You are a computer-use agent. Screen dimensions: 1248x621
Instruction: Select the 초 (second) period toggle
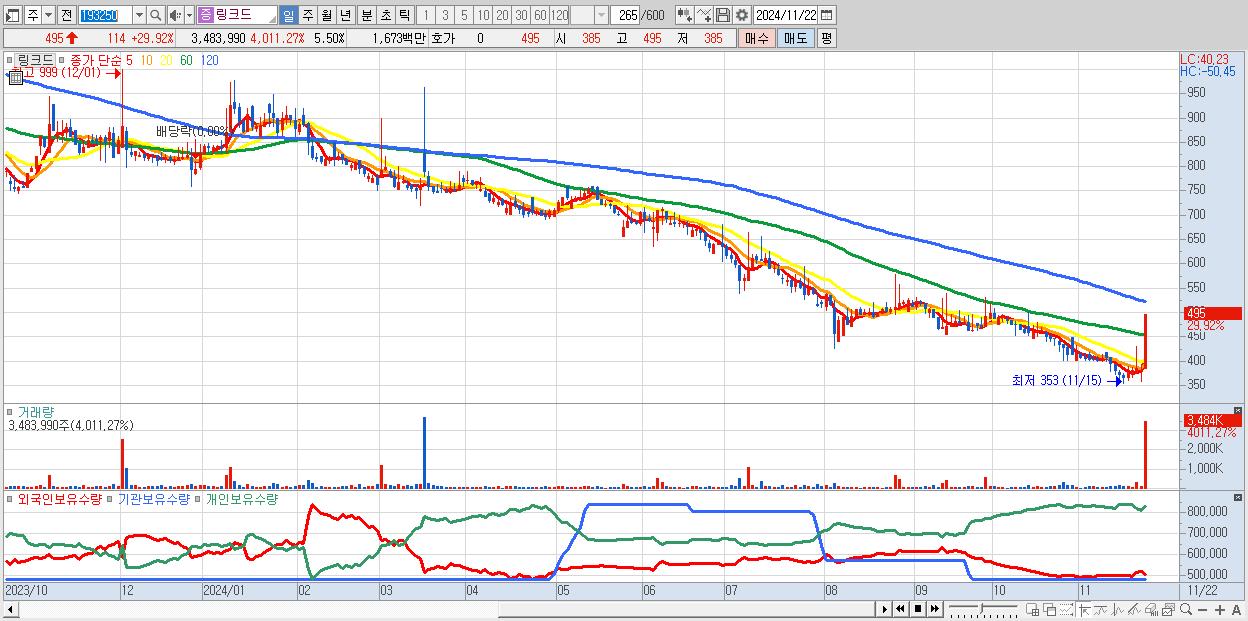coord(384,15)
